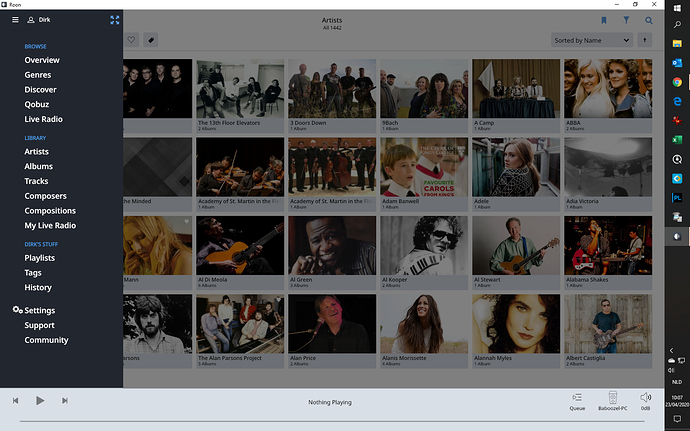Open the Adele artist tile
690x431 pixels.
coord(516,174)
